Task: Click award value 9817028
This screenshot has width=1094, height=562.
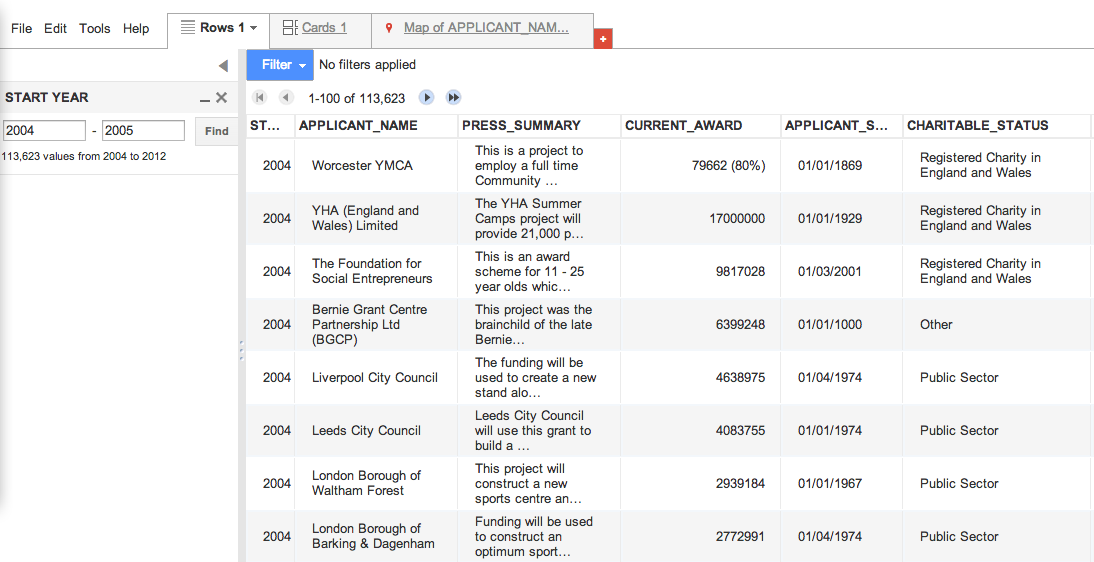Action: point(740,272)
